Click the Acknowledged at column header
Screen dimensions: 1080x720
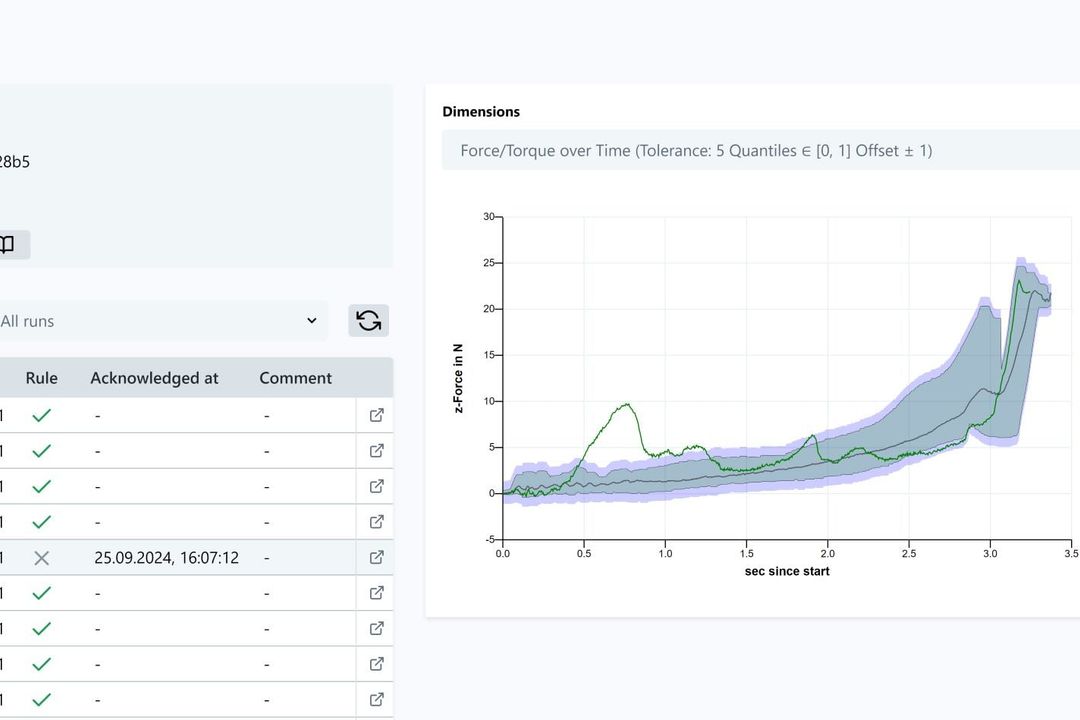click(x=154, y=378)
